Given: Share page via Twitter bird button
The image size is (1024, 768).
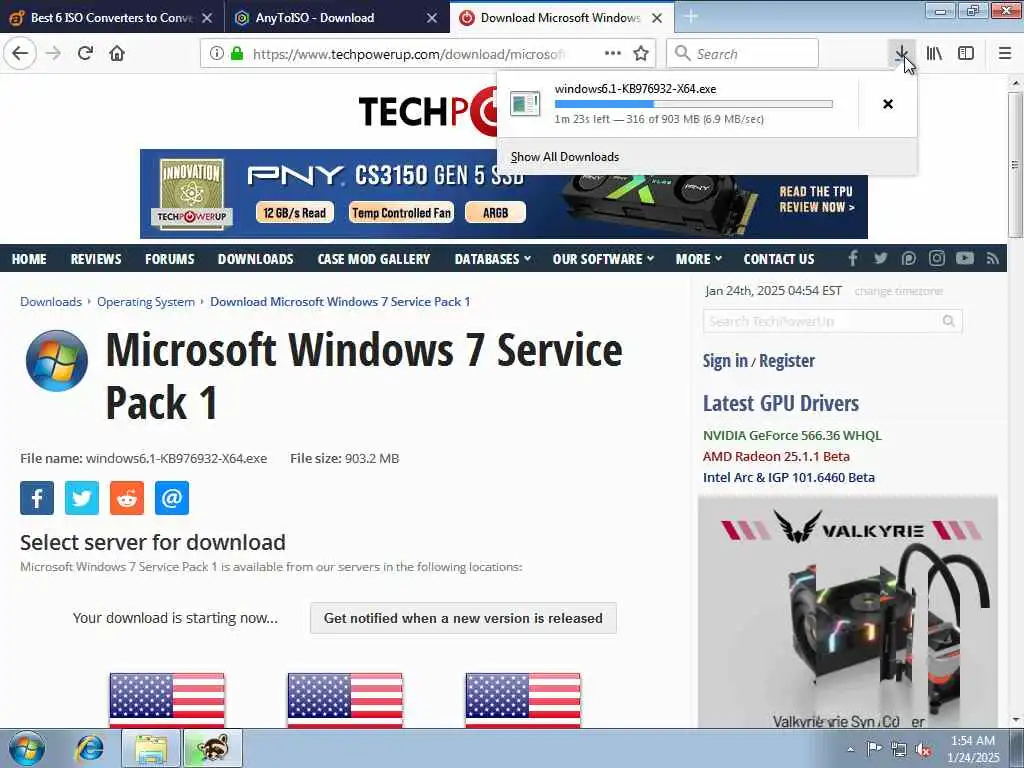Looking at the screenshot, I should pyautogui.click(x=82, y=498).
